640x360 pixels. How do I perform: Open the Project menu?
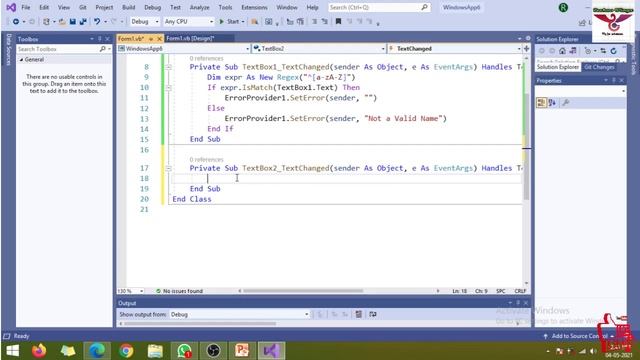(x=104, y=7)
